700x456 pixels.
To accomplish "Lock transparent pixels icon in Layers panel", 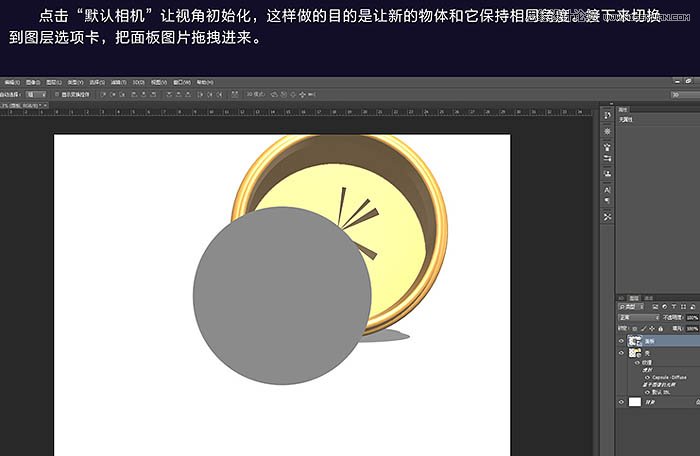I will point(634,329).
